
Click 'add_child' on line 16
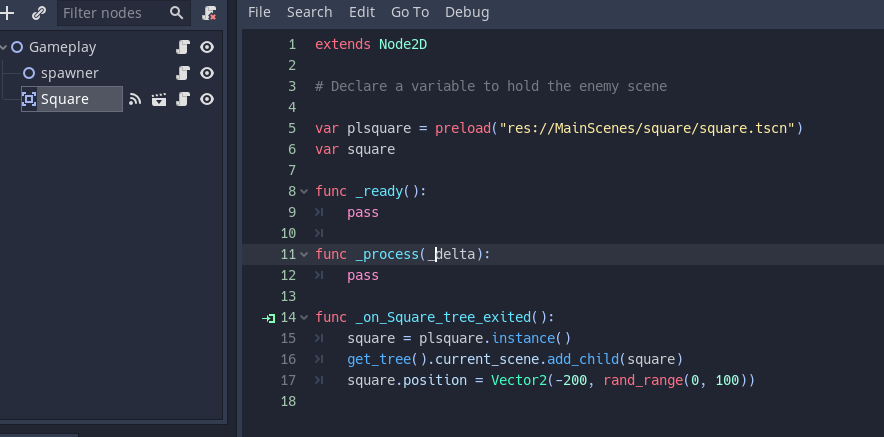coord(583,359)
